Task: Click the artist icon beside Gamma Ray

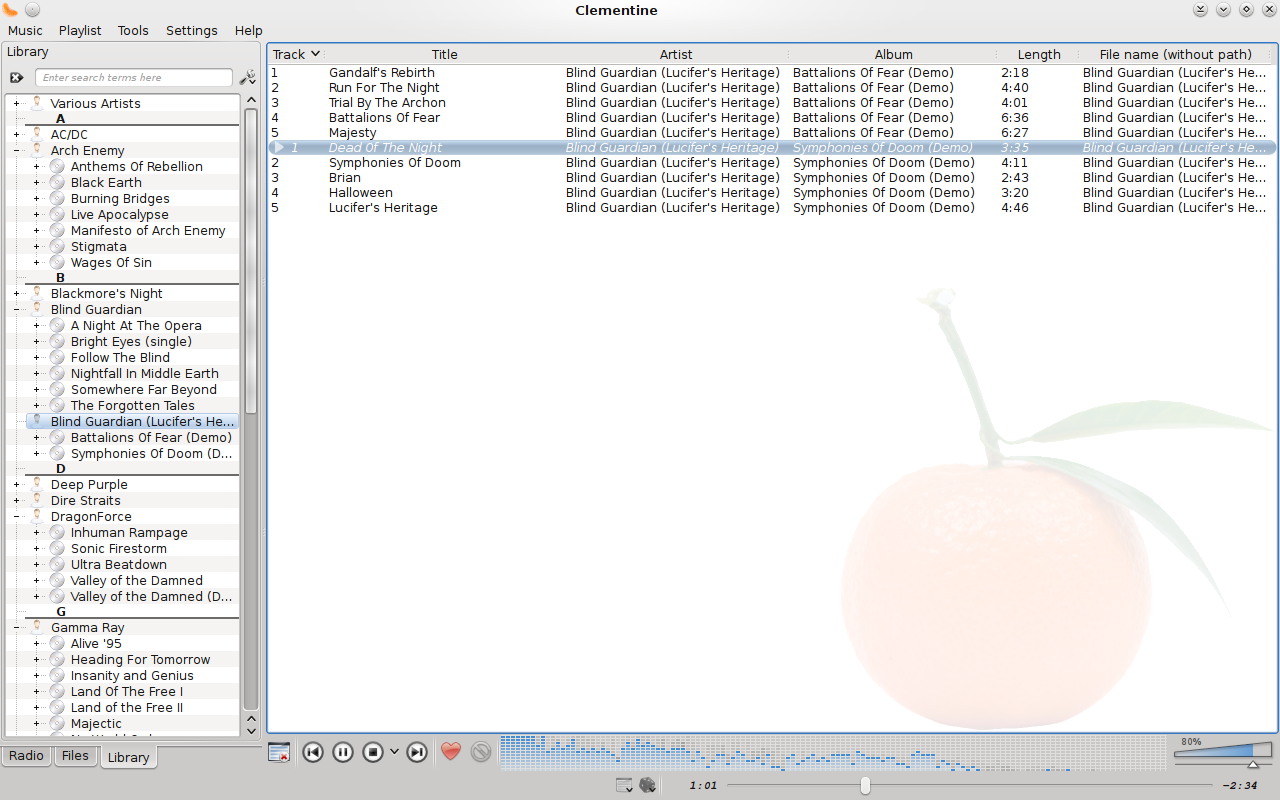Action: (x=37, y=627)
